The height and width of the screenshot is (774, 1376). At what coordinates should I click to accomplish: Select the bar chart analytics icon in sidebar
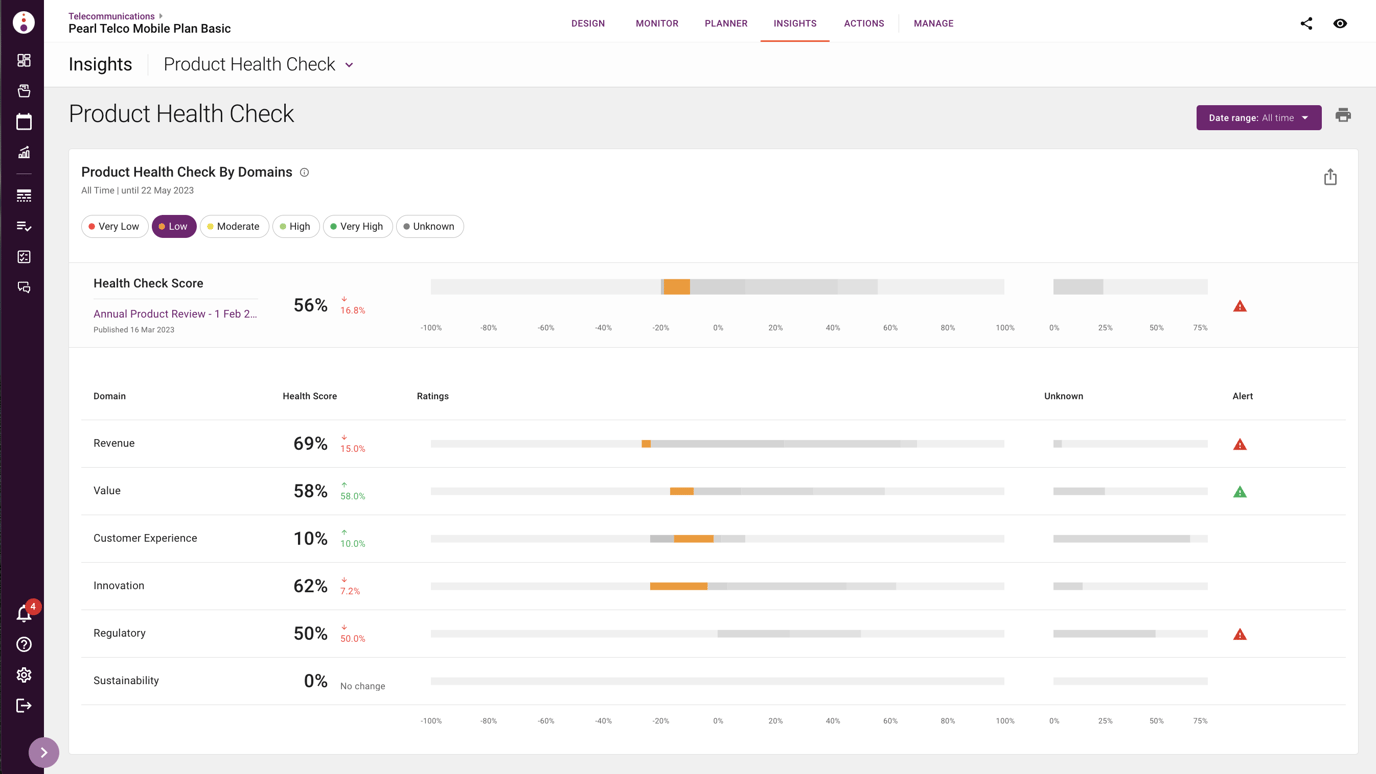point(23,152)
